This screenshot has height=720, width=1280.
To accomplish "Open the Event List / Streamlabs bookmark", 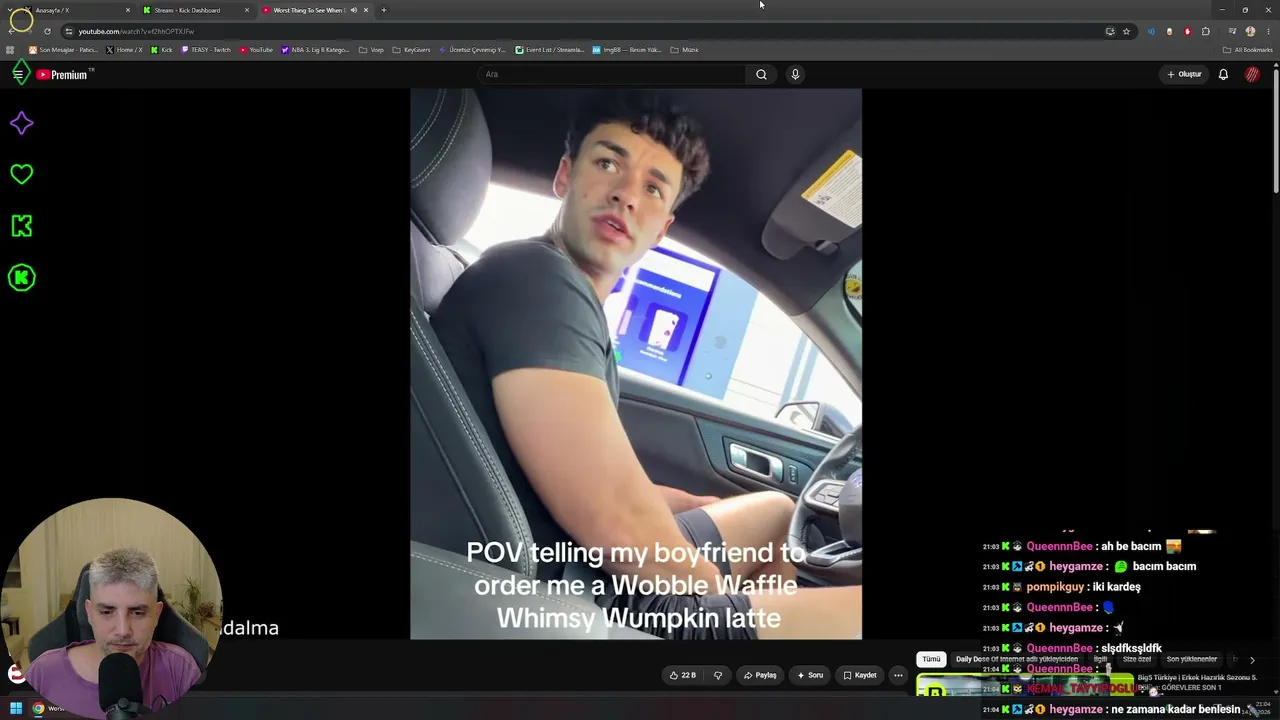I will point(549,50).
